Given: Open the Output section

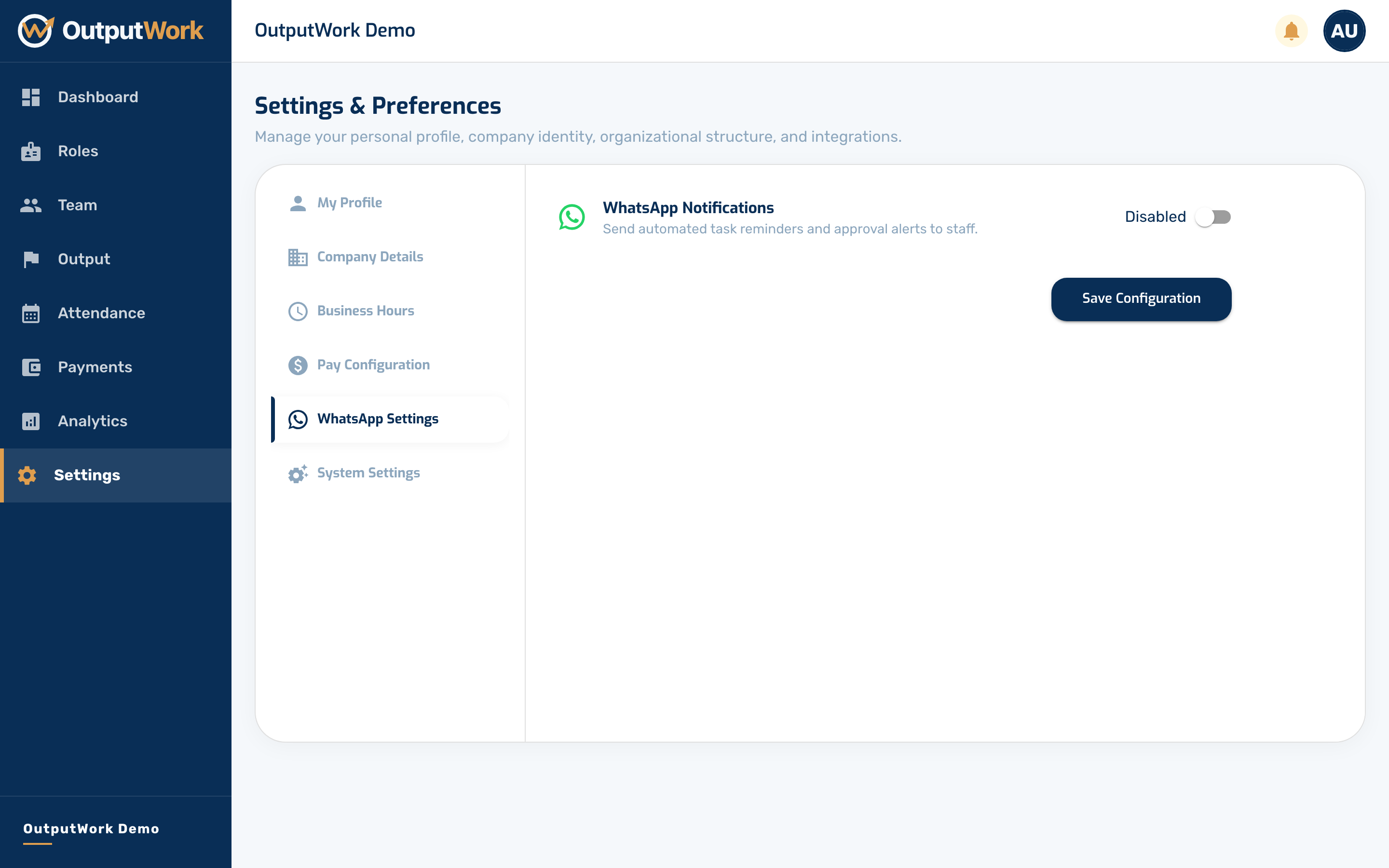Looking at the screenshot, I should 115,259.
